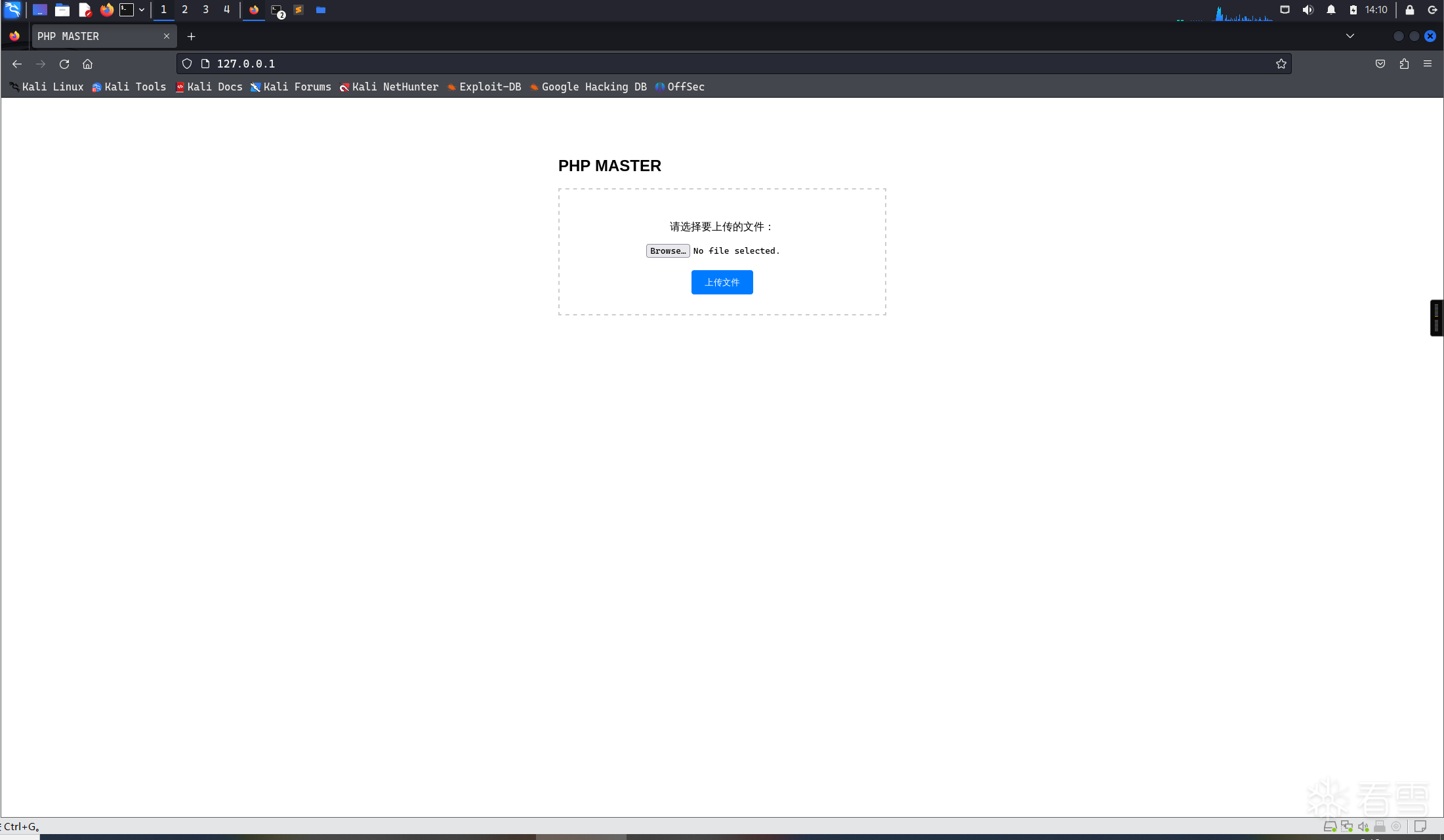Expand the list all tabs chevron
This screenshot has height=840, width=1444.
(x=1350, y=36)
